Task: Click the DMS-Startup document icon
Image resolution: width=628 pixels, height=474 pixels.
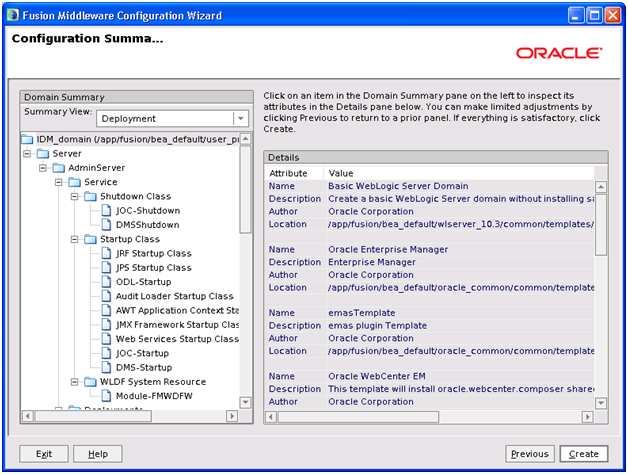Action: [106, 367]
